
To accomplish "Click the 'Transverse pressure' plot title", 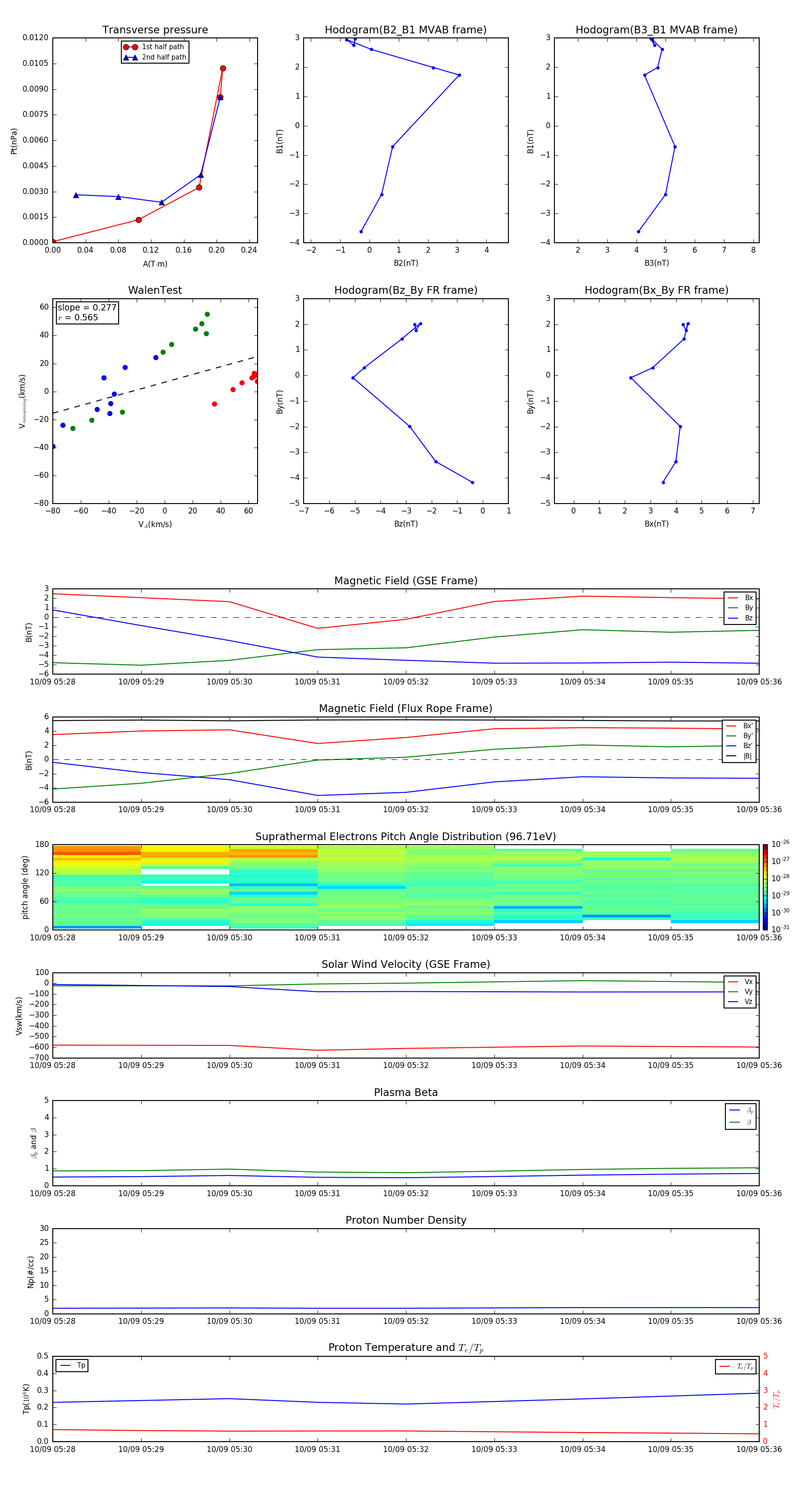I will [x=155, y=30].
